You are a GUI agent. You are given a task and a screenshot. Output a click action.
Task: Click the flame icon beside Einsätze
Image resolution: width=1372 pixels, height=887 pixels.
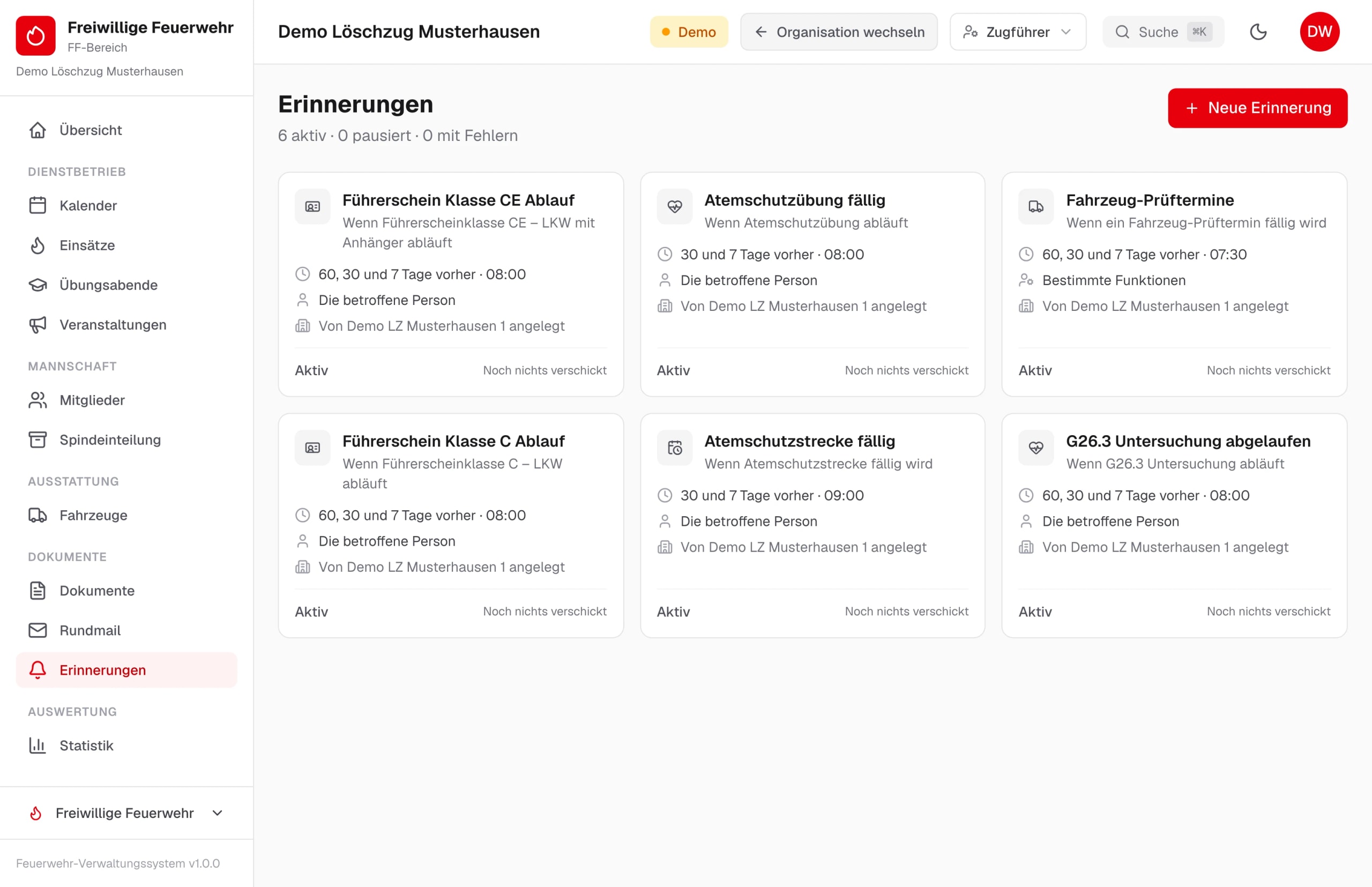[x=38, y=245]
